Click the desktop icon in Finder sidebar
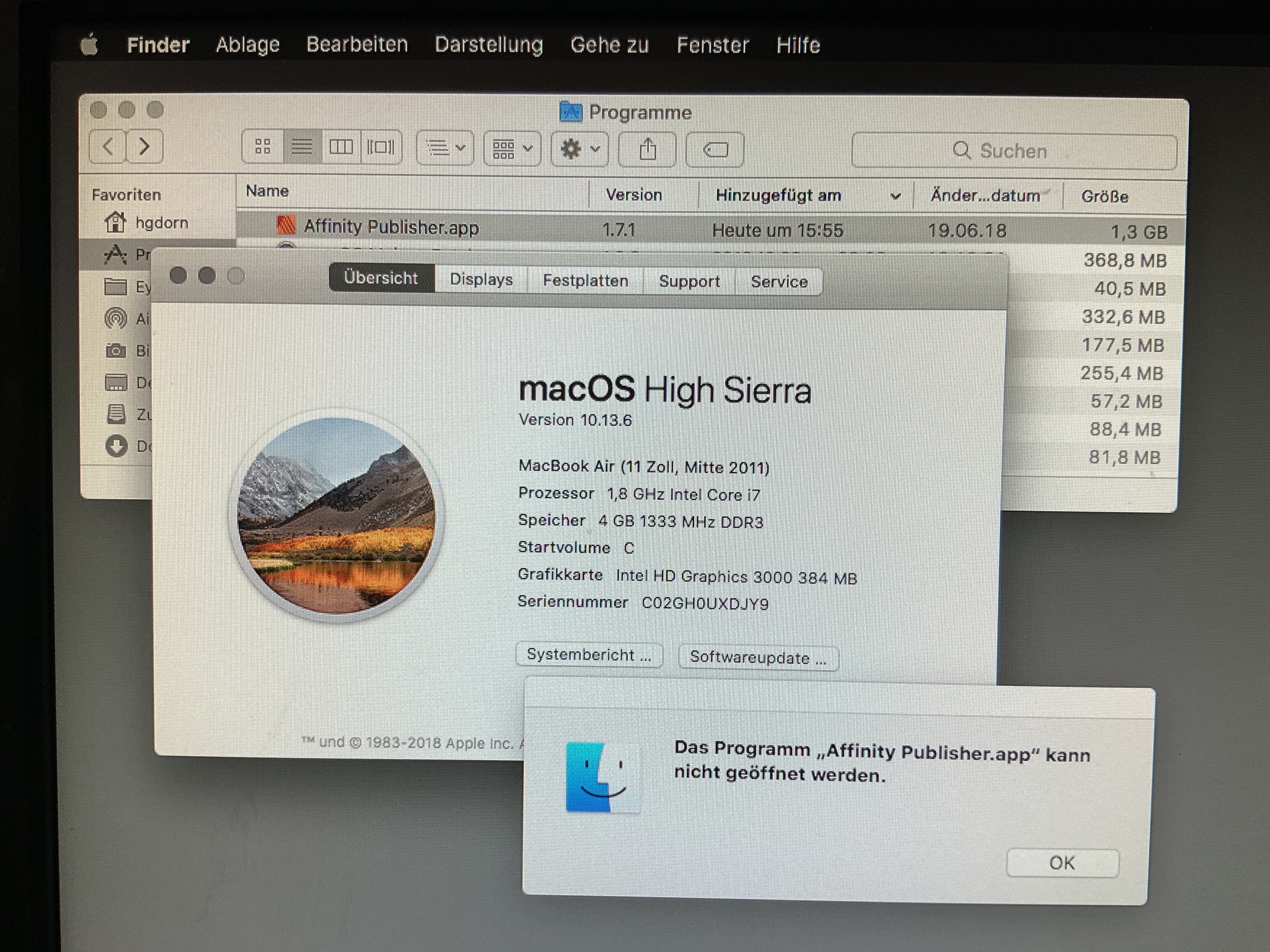Image resolution: width=1270 pixels, height=952 pixels. click(116, 382)
